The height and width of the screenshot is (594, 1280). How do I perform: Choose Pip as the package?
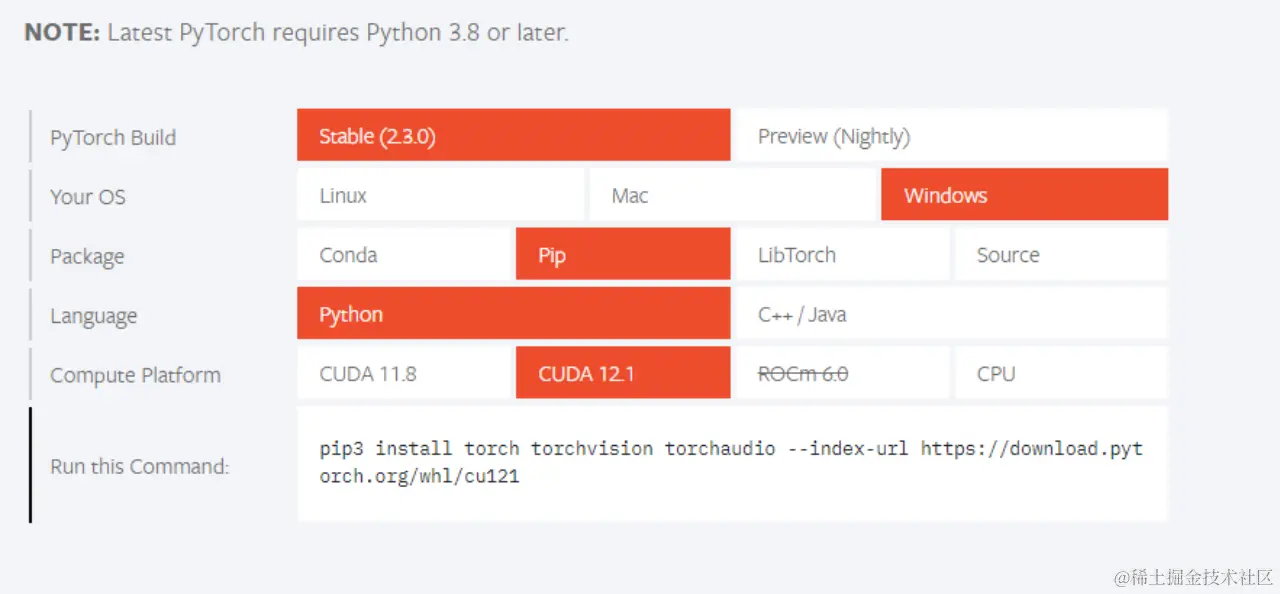coord(623,254)
